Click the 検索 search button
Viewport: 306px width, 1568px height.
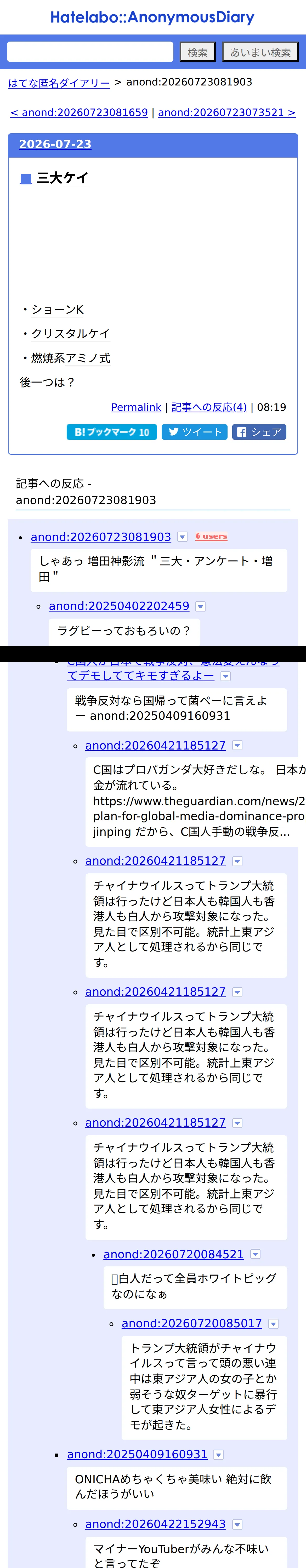click(197, 52)
